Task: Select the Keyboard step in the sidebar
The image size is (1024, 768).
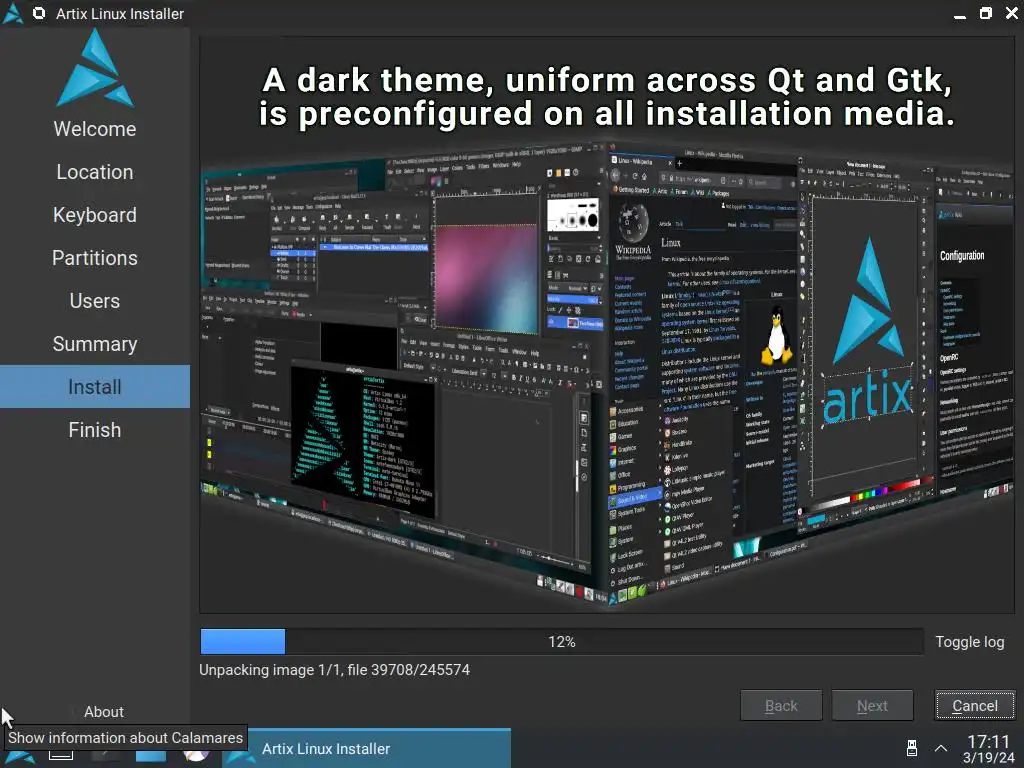Action: click(95, 216)
